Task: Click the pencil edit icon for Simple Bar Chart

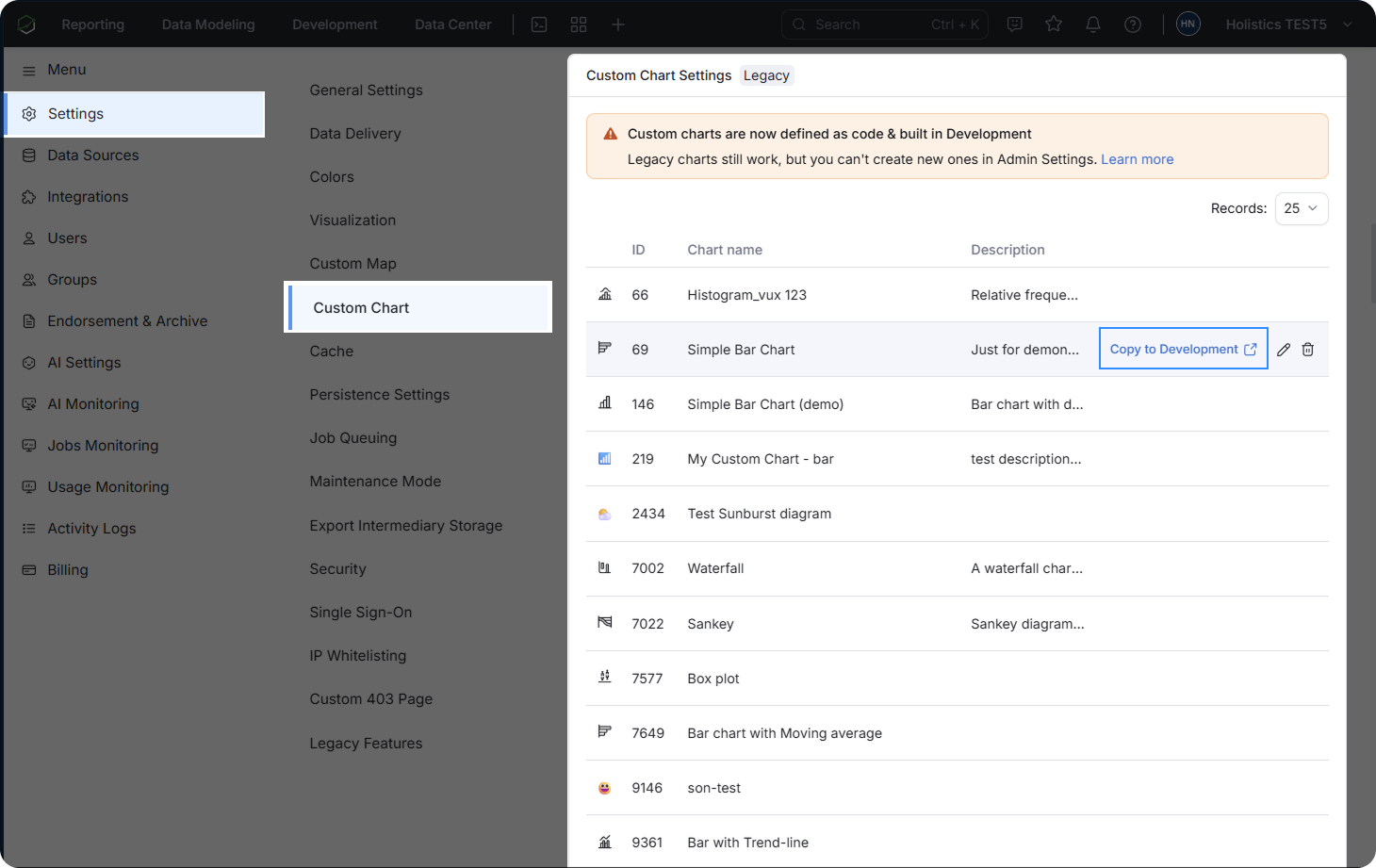Action: [x=1284, y=350]
